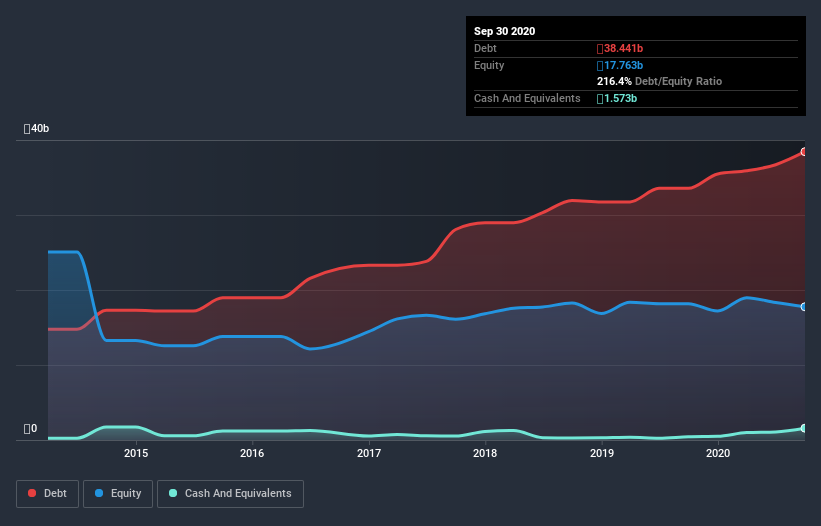
Task: Click the 40b y-axis label
Action: click(36, 128)
